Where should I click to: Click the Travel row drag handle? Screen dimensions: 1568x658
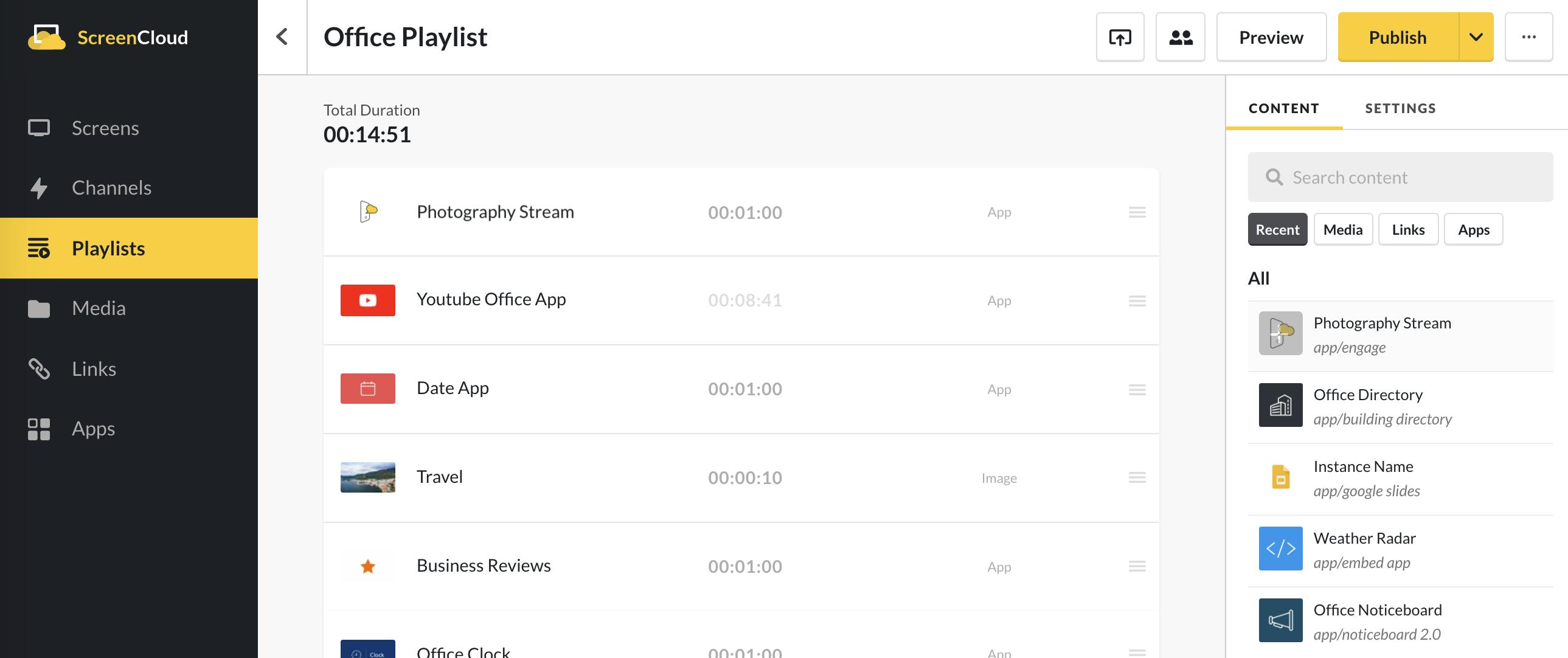[x=1137, y=478]
